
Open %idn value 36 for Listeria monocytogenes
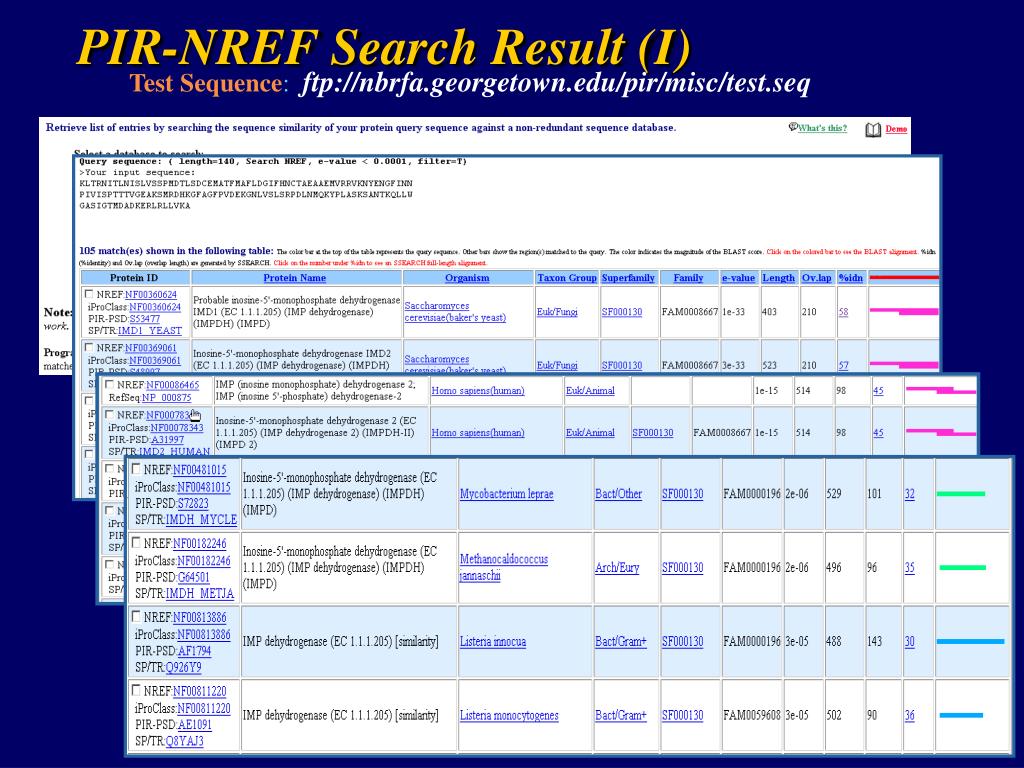[x=910, y=716]
